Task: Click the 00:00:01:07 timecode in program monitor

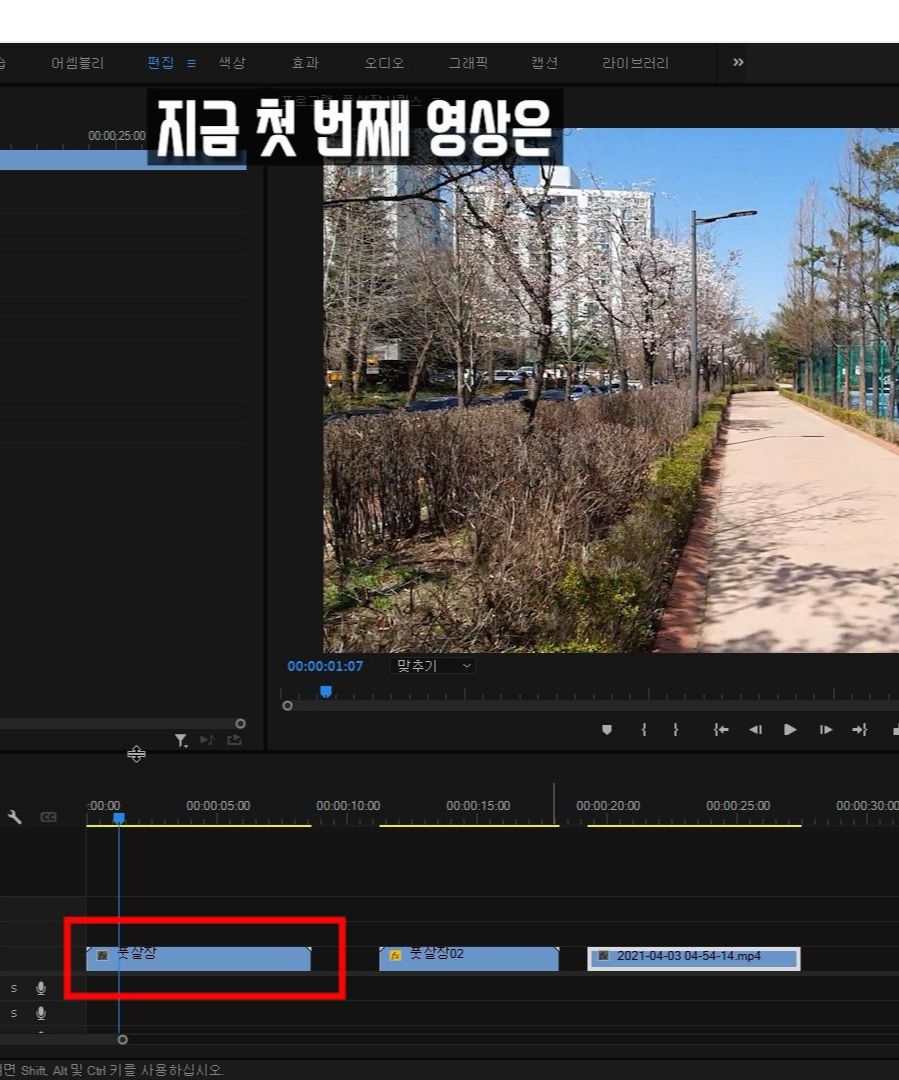Action: pos(325,666)
